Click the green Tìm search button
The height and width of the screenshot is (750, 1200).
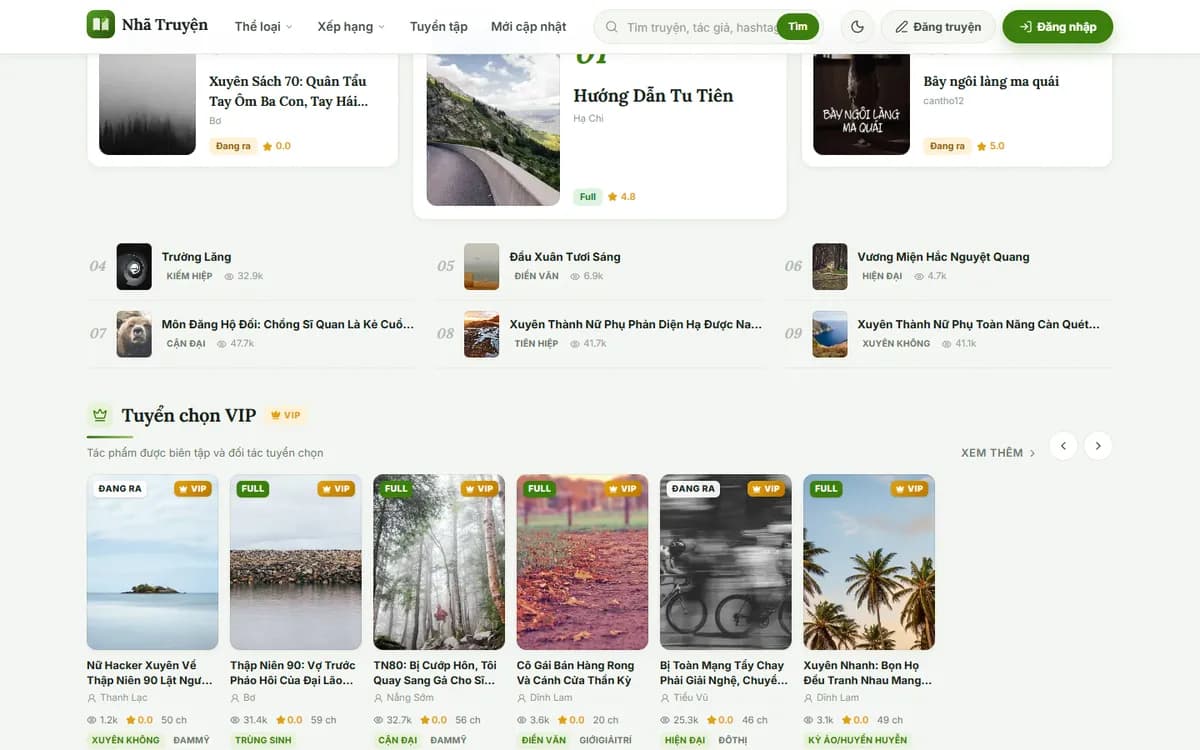[798, 27]
